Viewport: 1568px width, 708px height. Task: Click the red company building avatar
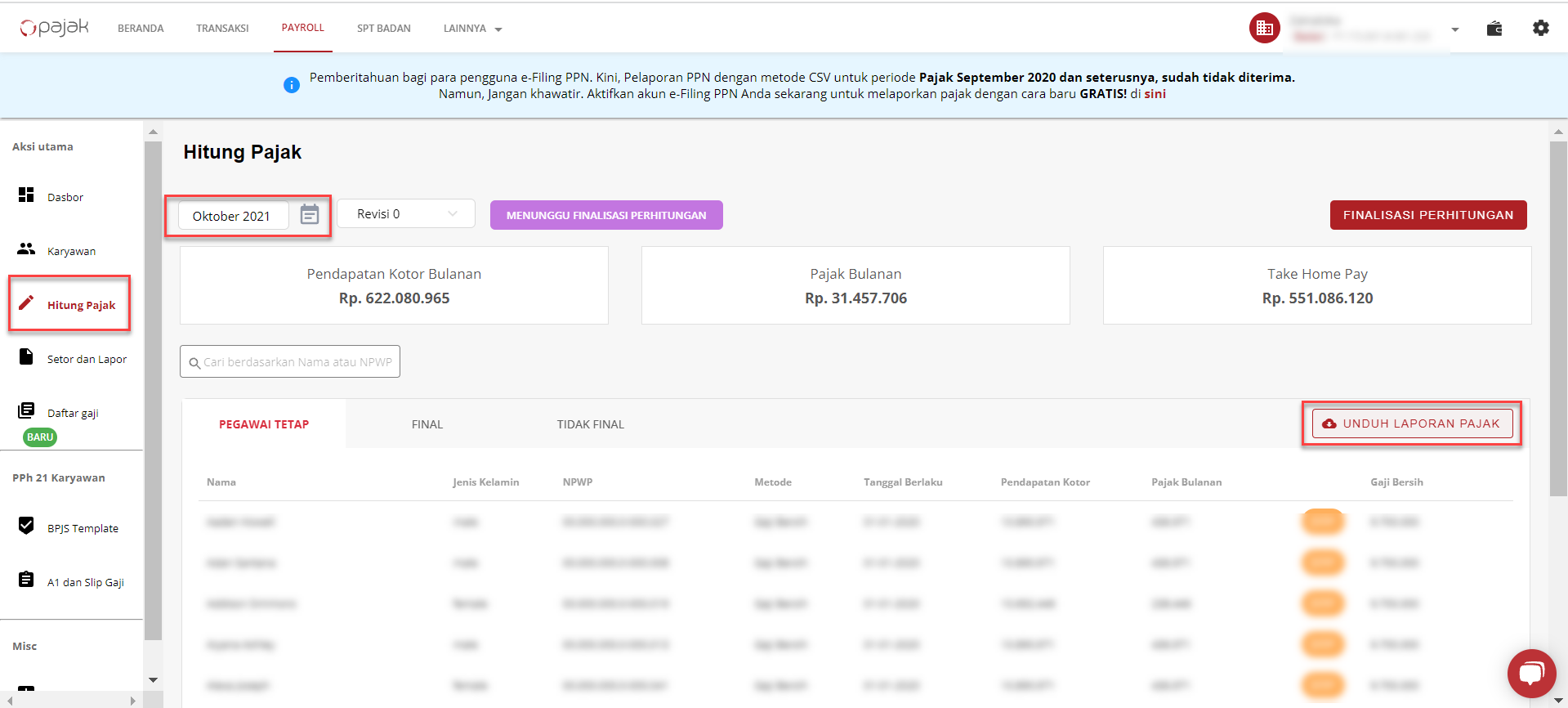[x=1264, y=29]
